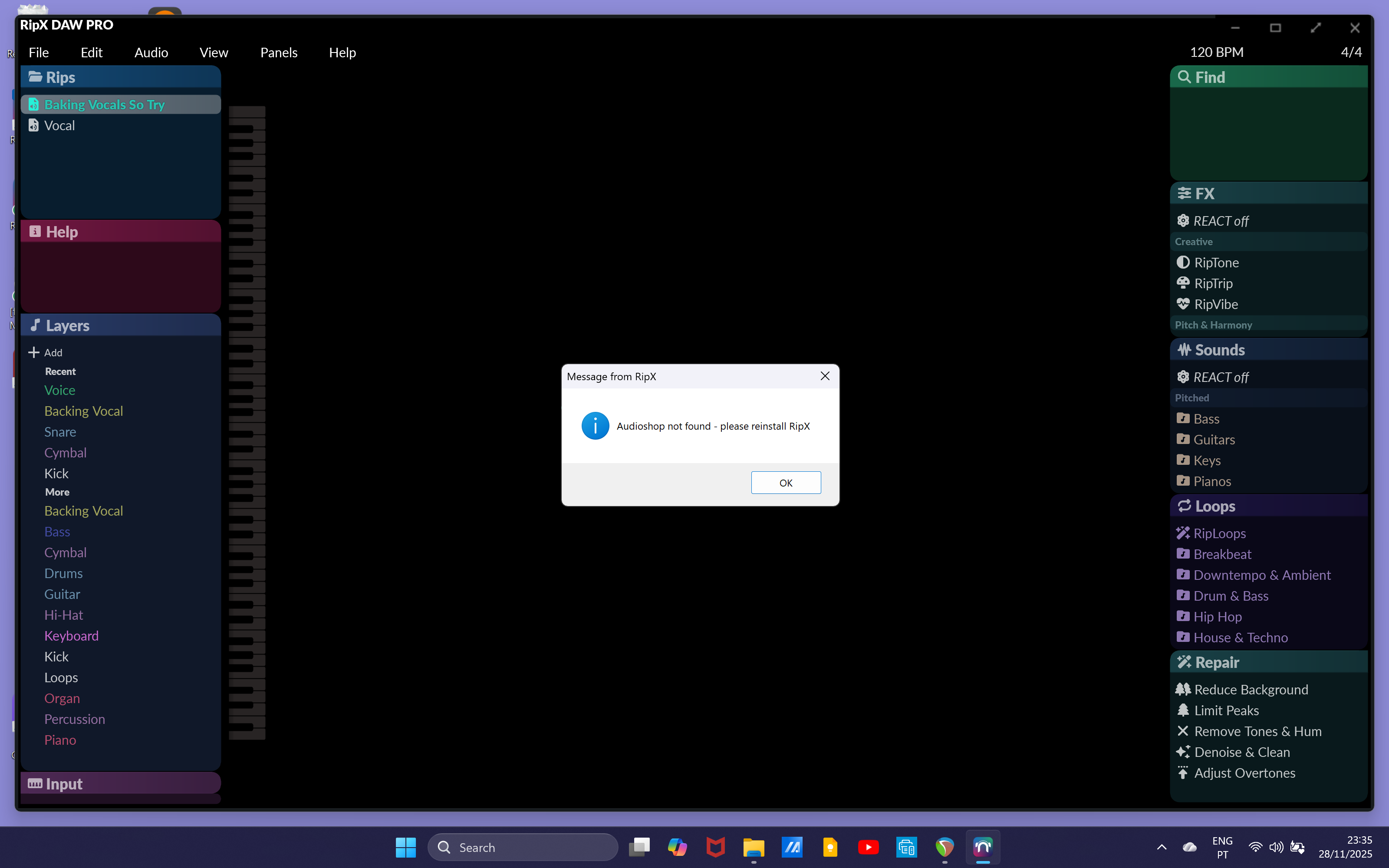Click the Remove Tones & Hum icon
Viewport: 1389px width, 868px height.
(x=1183, y=731)
